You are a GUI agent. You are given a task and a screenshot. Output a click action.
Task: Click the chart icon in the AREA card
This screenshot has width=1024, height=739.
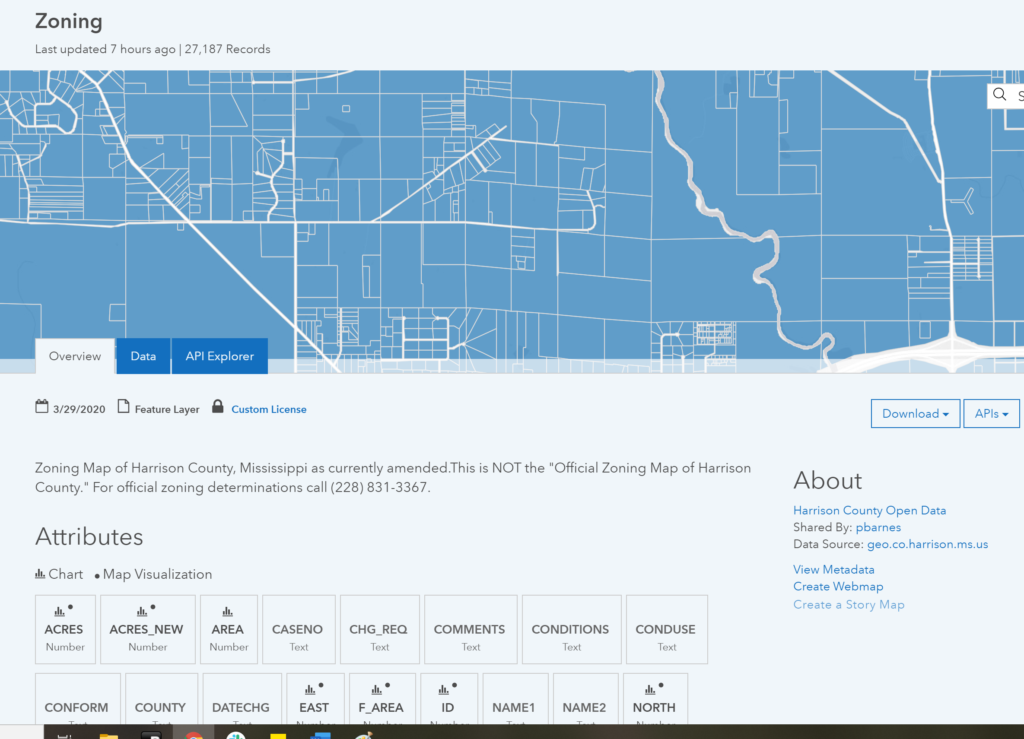pos(228,610)
